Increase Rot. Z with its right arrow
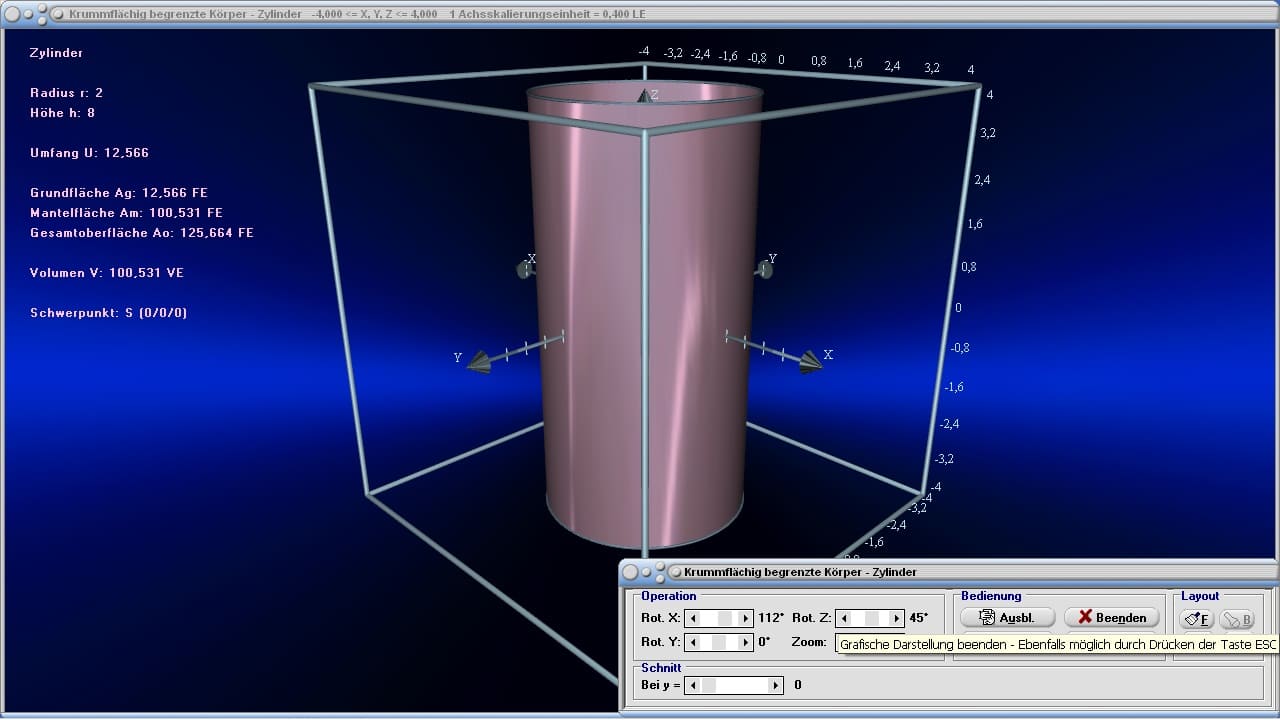 tap(897, 619)
